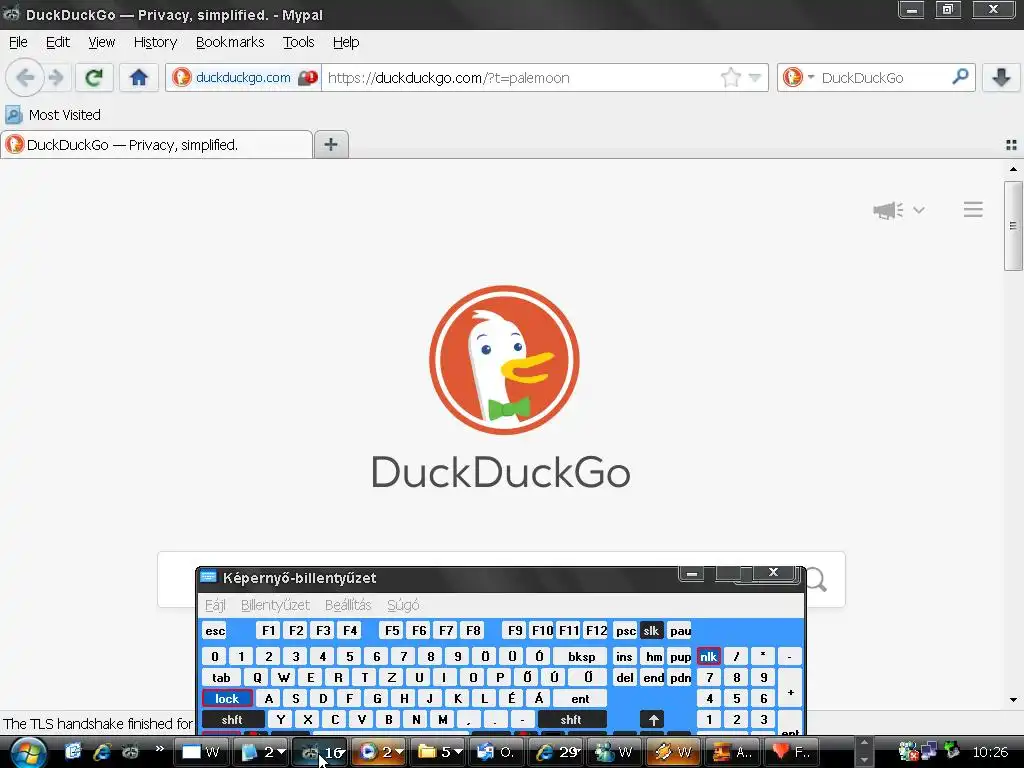The image size is (1024, 768).
Task: Open bookmark star dropdown arrow
Action: coord(755,78)
